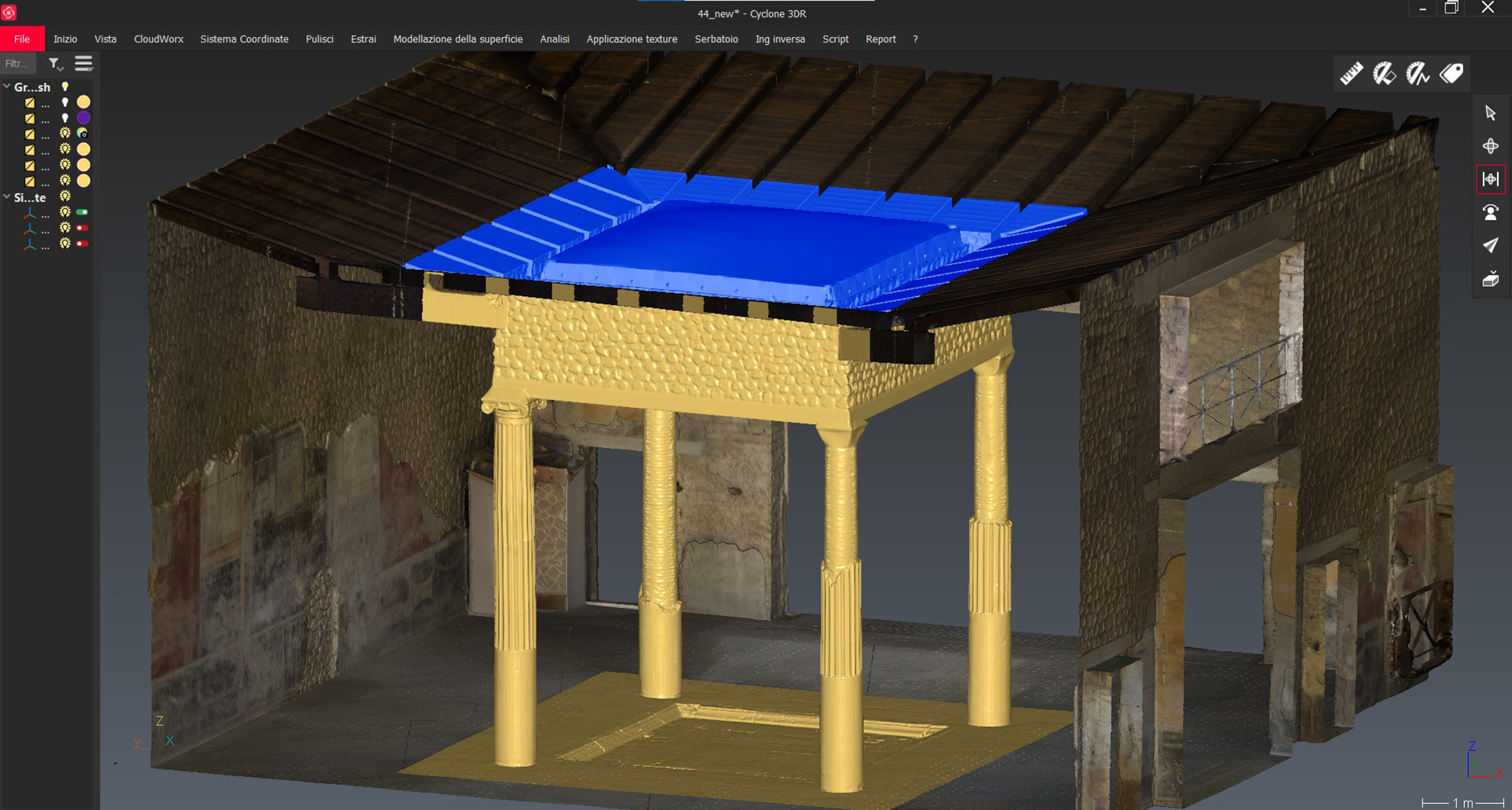Viewport: 1512px width, 810px height.
Task: Click the box view orientation icon
Action: pyautogui.click(x=1490, y=280)
